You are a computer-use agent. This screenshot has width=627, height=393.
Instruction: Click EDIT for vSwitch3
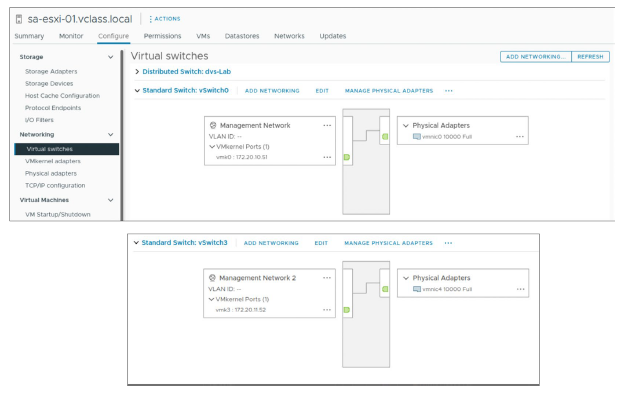click(x=321, y=243)
